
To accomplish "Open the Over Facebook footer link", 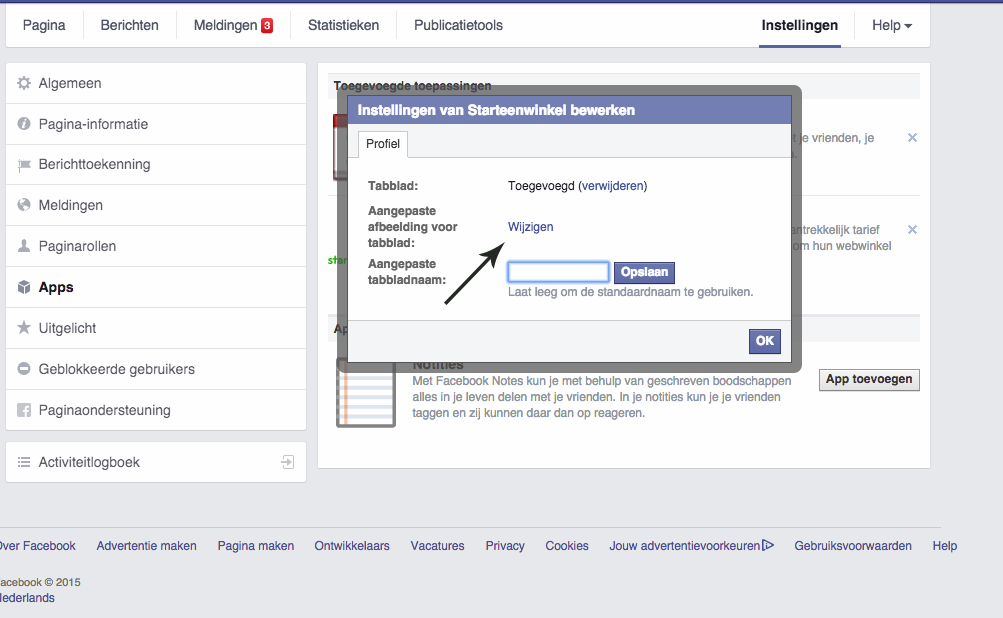I will click(x=37, y=546).
